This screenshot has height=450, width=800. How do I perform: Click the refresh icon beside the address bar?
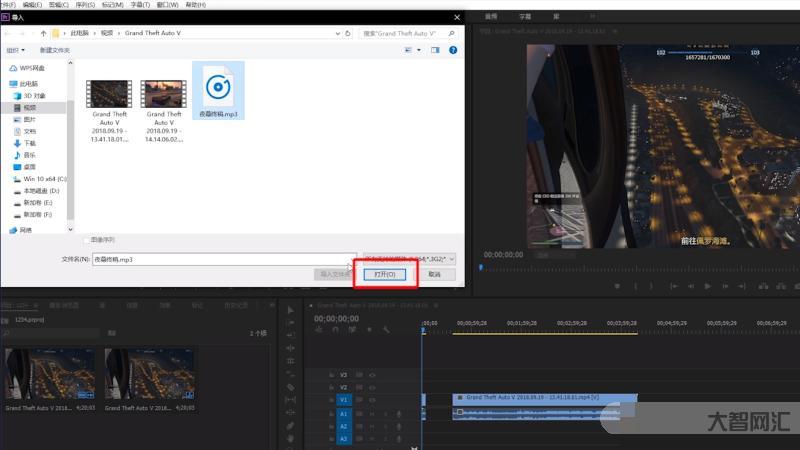(x=348, y=33)
